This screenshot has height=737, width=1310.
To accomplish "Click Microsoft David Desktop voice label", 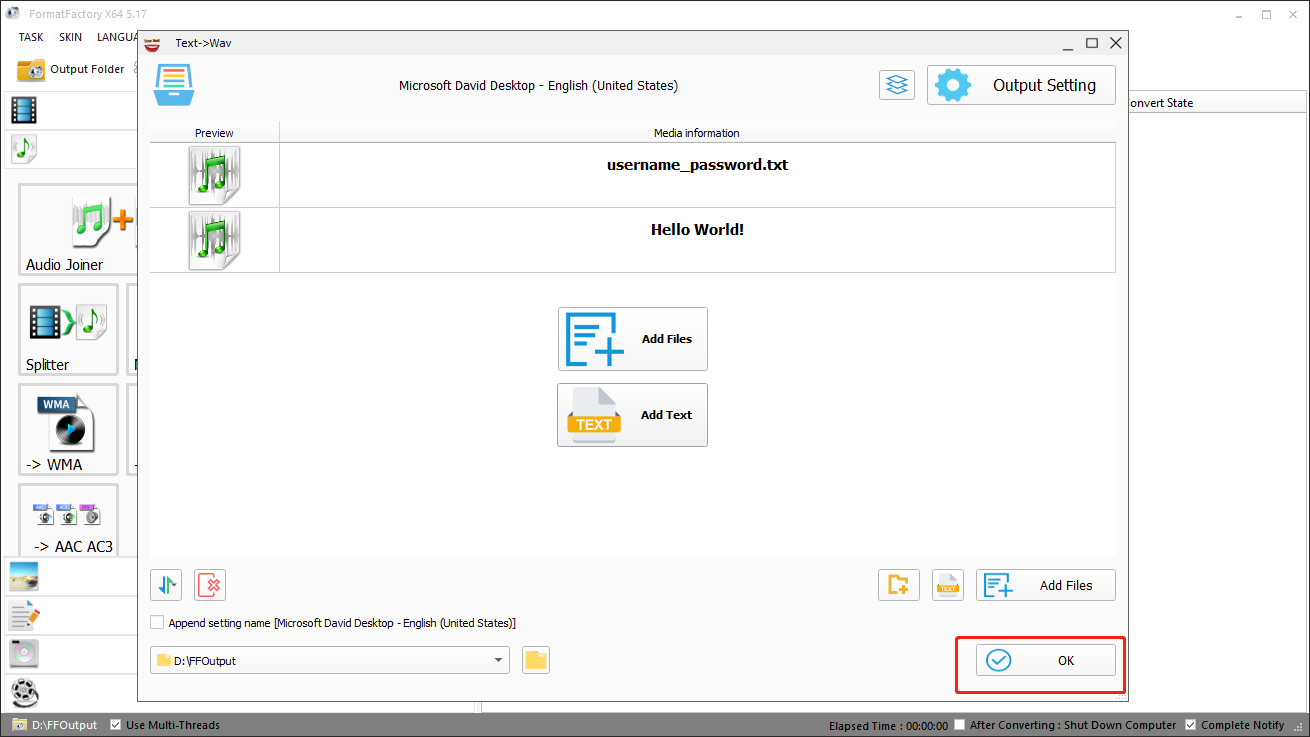I will (x=538, y=86).
